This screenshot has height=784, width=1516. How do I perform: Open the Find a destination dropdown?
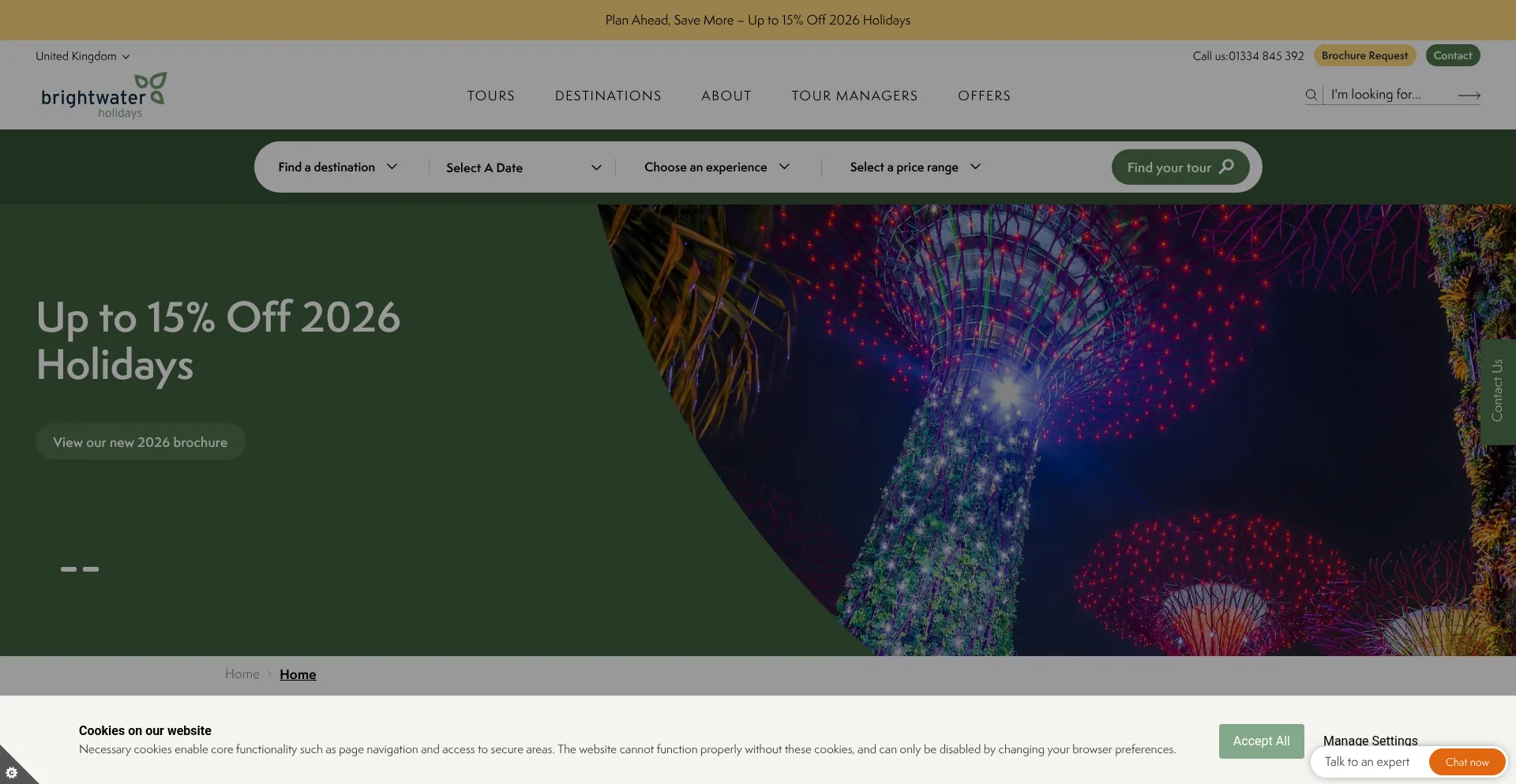pos(337,167)
